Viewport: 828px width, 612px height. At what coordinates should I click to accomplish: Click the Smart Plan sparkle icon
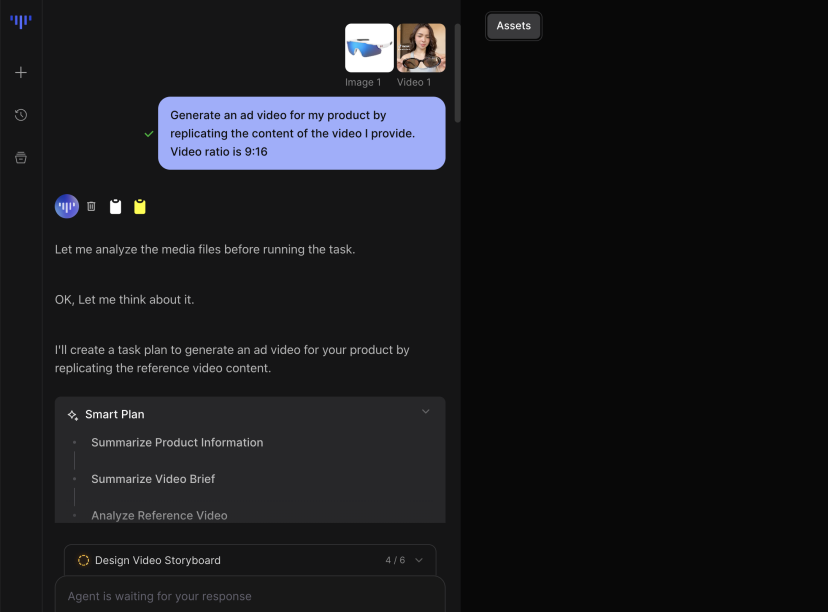point(72,415)
